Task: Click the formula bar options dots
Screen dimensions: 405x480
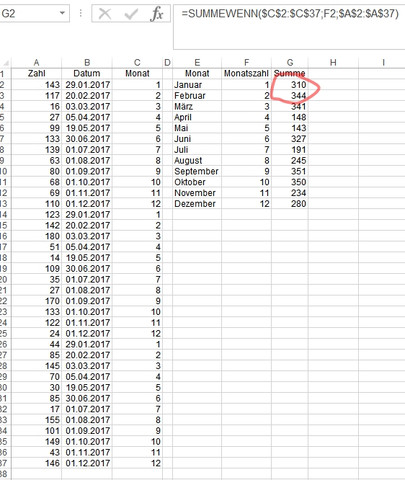Action: (x=81, y=13)
